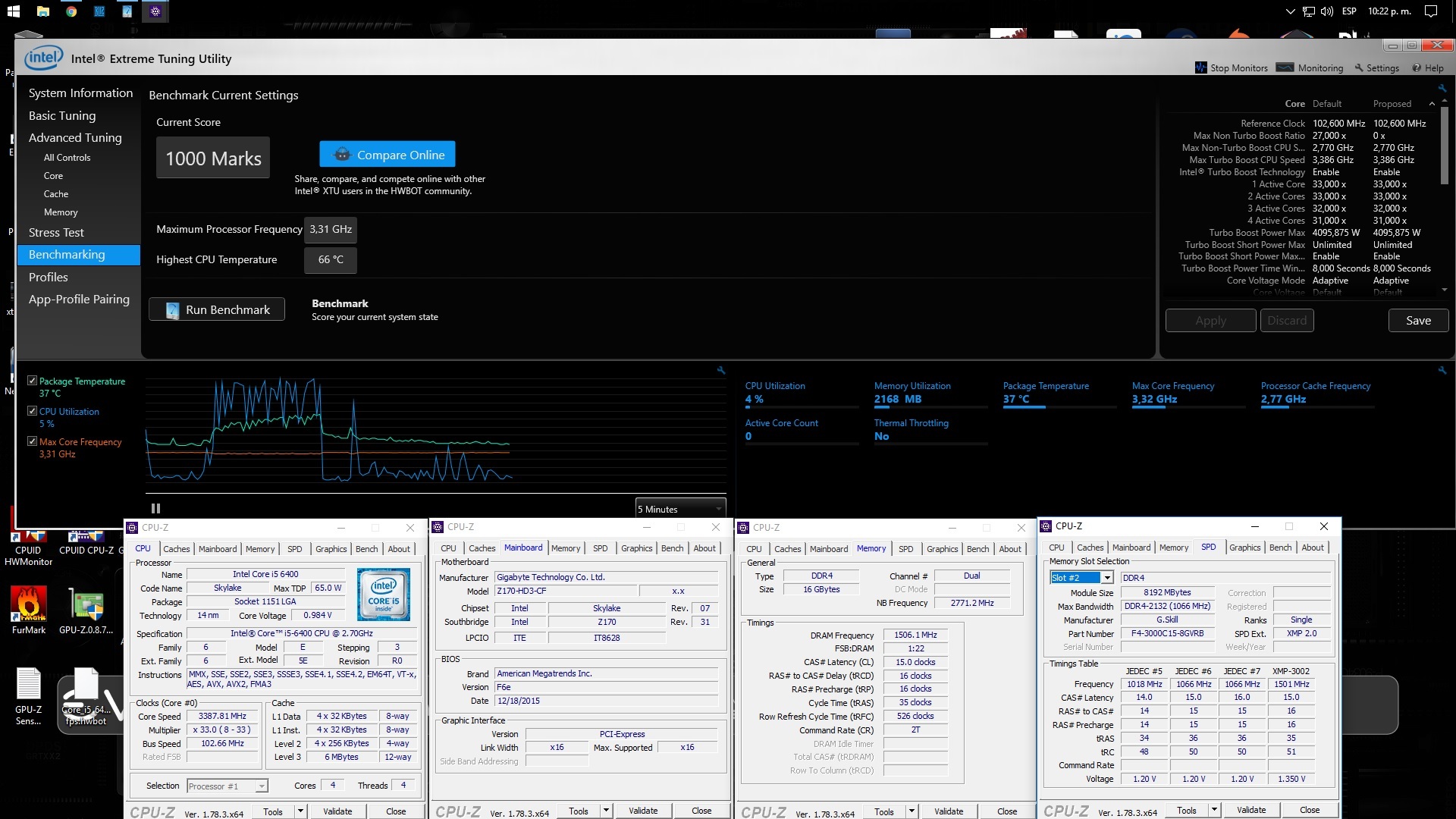Toggle the CPU Utilization checkbox
This screenshot has width=1456, height=819.
[32, 411]
